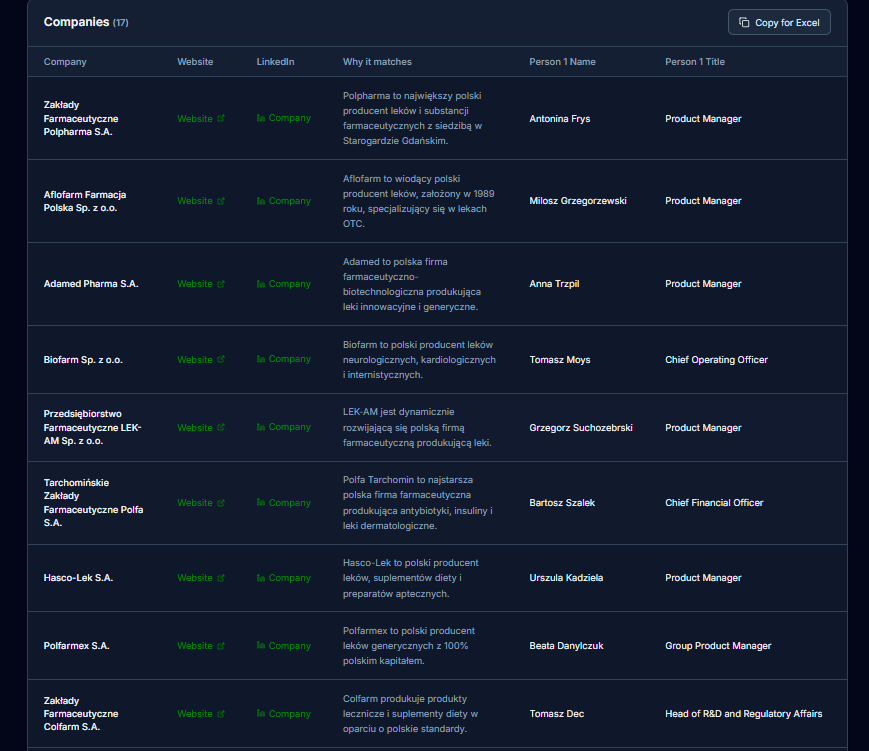Select company name Aflofarm Farmacja Polska Sp. z o.o.
Viewport: 869px width, 751px height.
point(85,201)
